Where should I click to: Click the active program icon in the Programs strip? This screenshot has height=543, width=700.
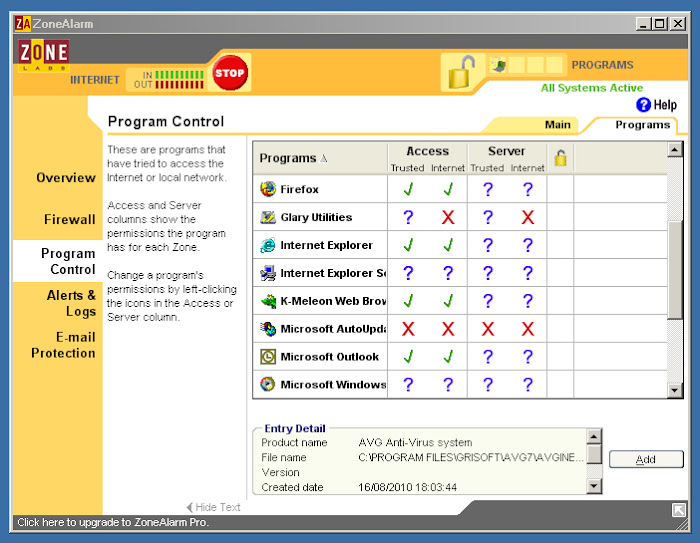[498, 65]
